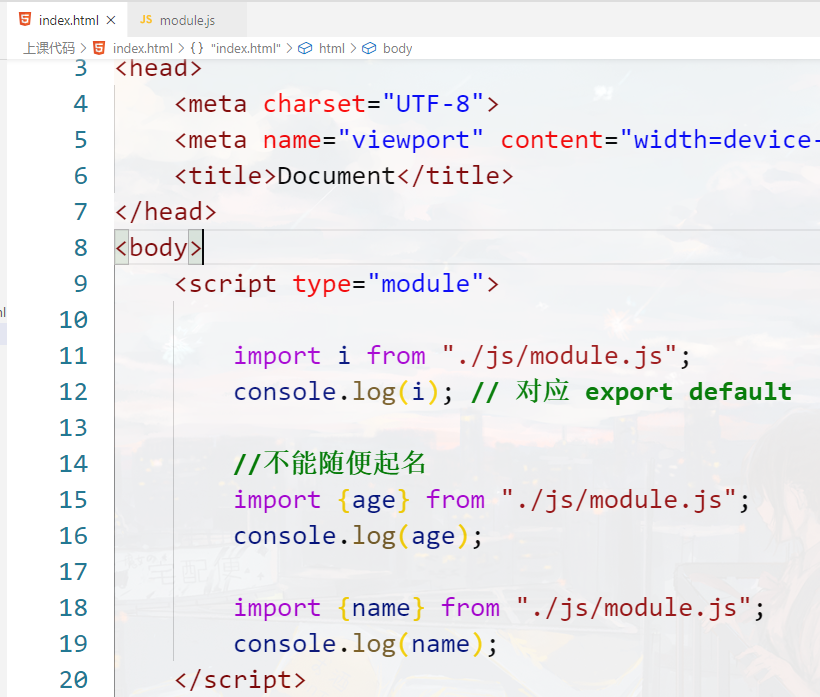The width and height of the screenshot is (820, 697).
Task: Click the <body> tag on line 8
Action: point(158,248)
